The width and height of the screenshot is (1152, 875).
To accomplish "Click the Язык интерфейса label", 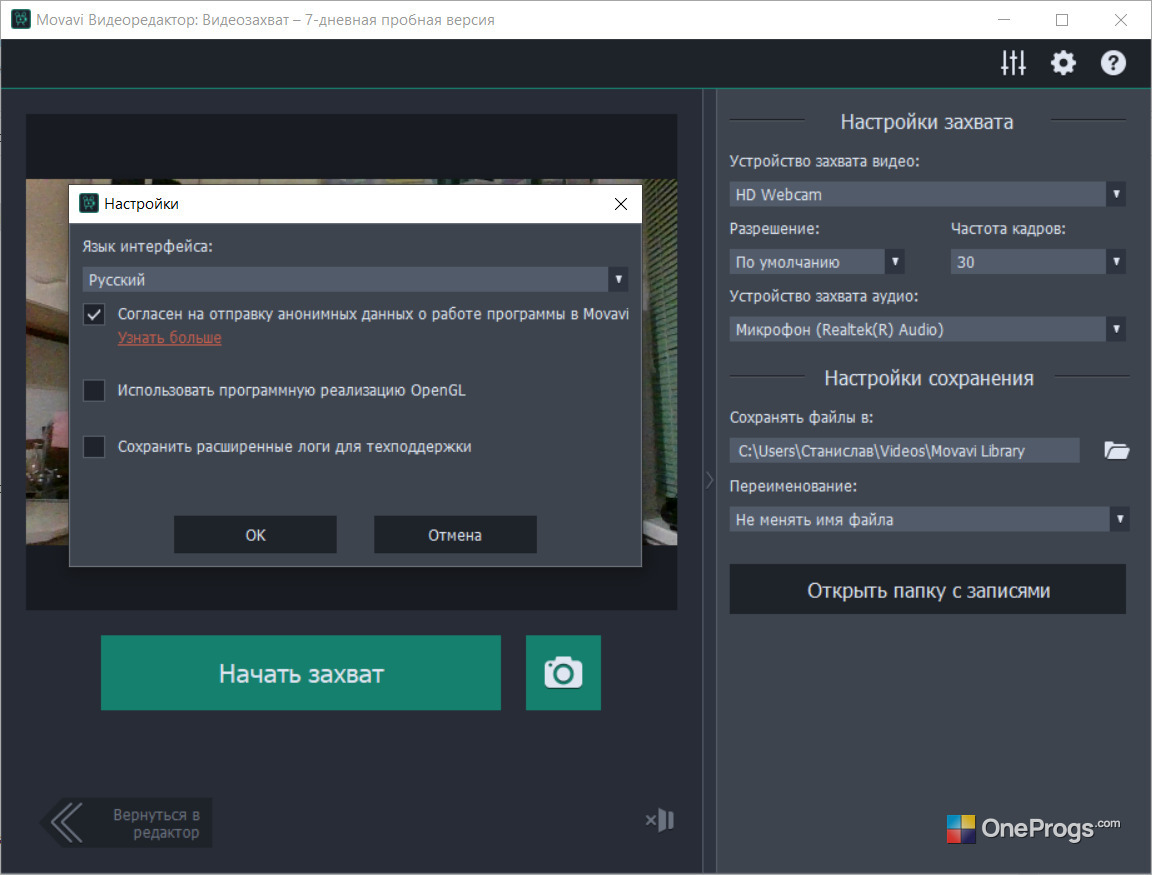I will (x=147, y=246).
